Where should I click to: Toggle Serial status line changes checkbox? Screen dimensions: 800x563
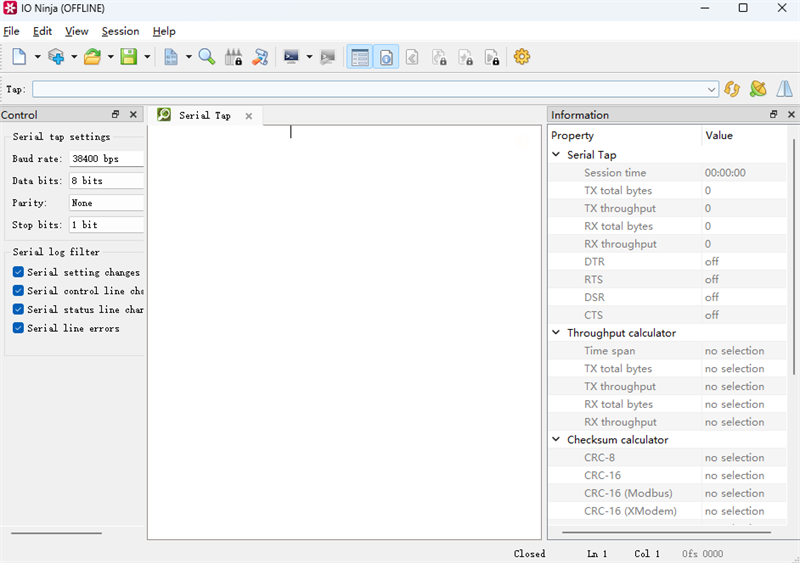[x=18, y=309]
